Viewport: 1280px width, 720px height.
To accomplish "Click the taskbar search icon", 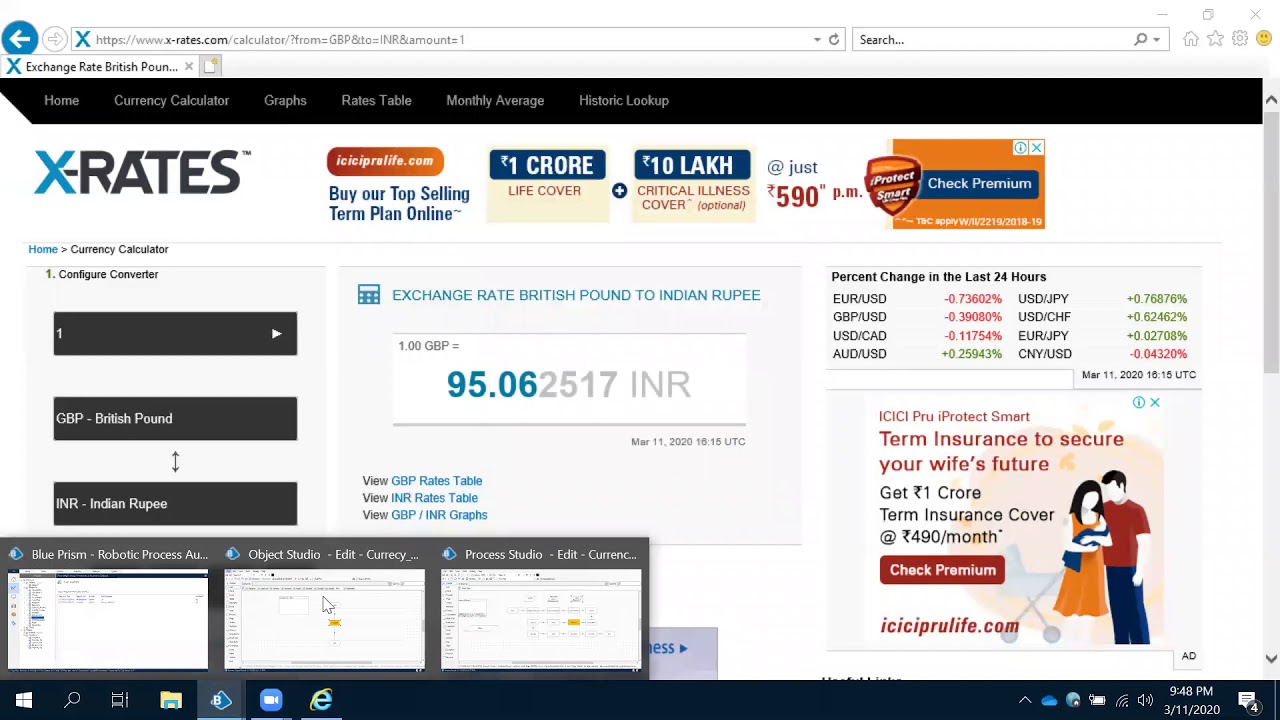I will coord(72,700).
